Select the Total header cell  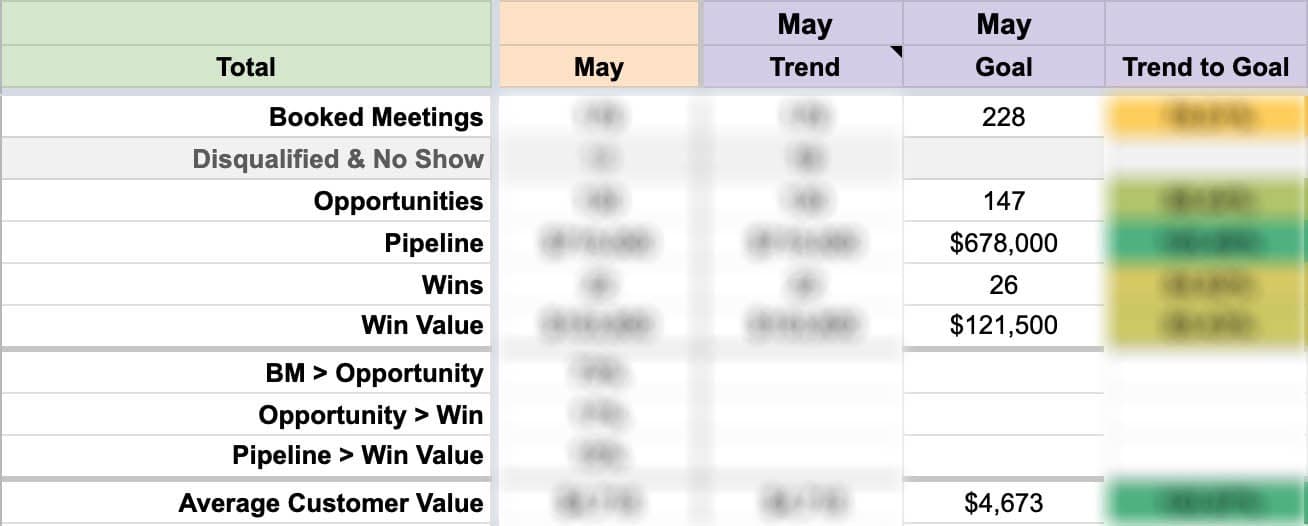(246, 67)
